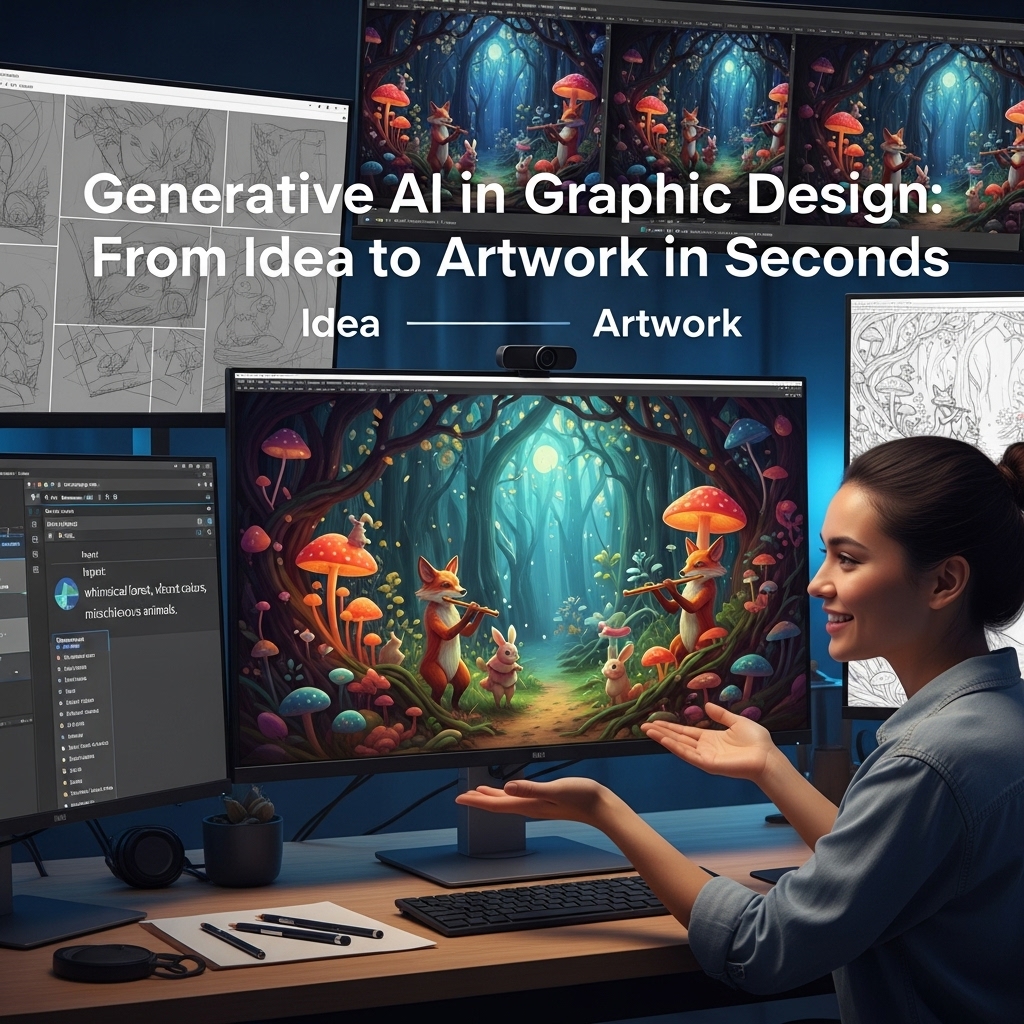The height and width of the screenshot is (1024, 1024).
Task: Click the line connecting Idea and Artwork
Action: tap(488, 323)
